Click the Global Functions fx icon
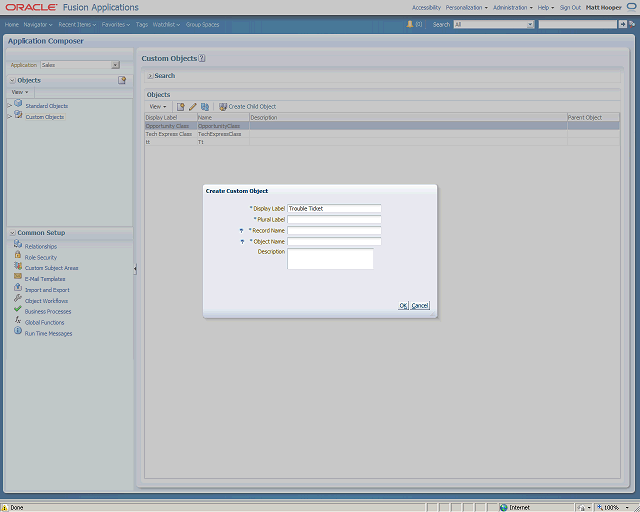The height and width of the screenshot is (512, 640). coord(18,320)
